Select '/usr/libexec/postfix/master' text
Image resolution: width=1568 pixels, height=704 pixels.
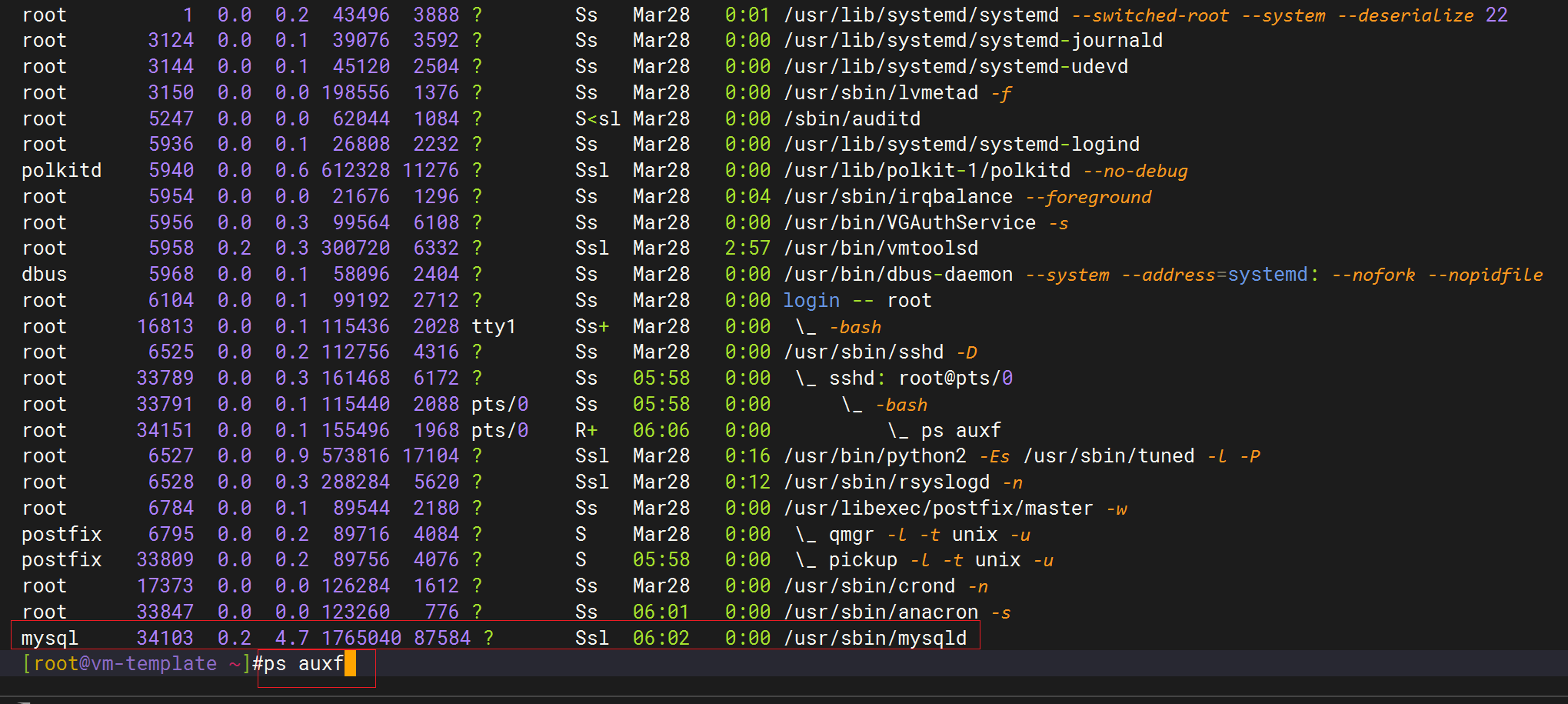938,508
